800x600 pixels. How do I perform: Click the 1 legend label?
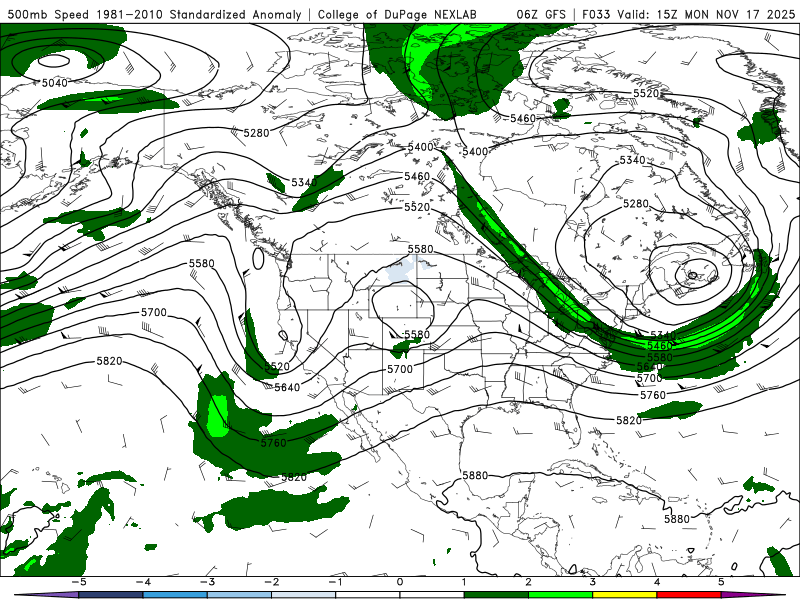click(464, 582)
